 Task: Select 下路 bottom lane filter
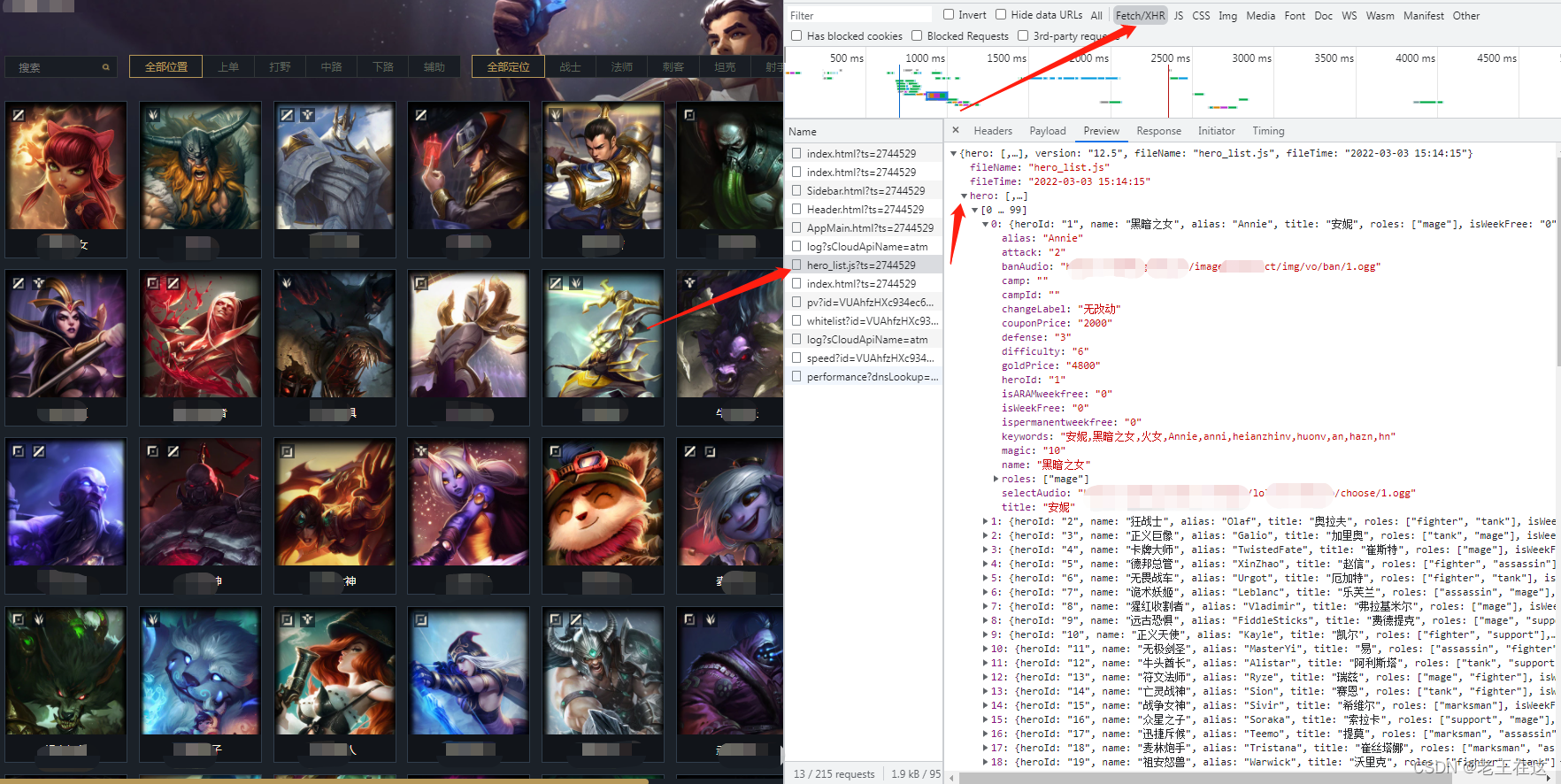point(382,66)
